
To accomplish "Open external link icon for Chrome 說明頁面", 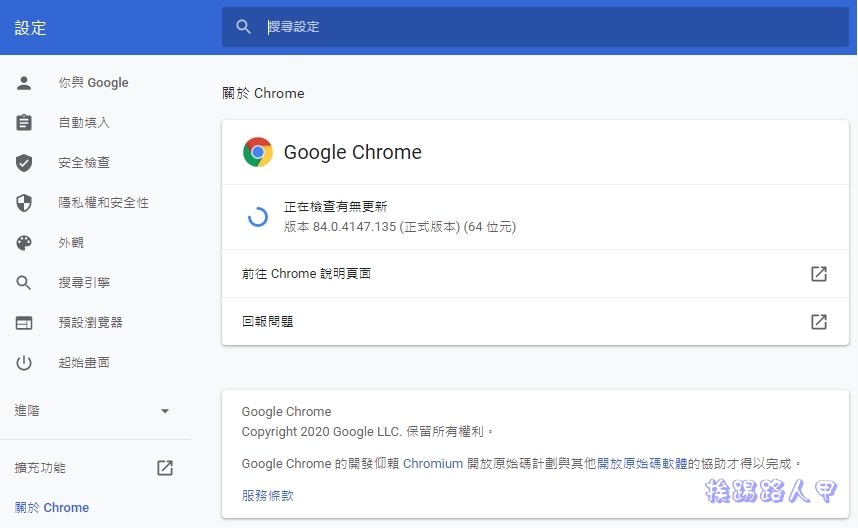I will click(819, 274).
